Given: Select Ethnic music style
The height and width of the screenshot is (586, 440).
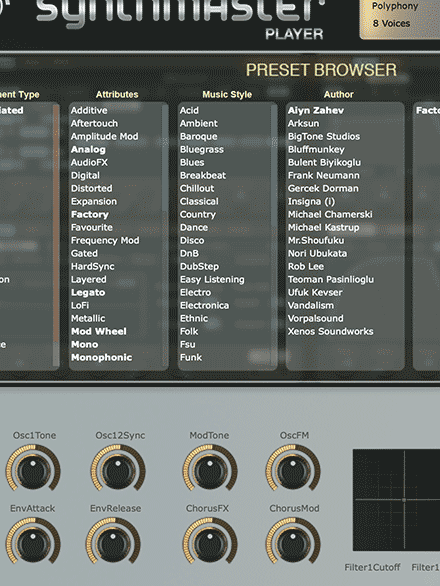Looking at the screenshot, I should [x=194, y=318].
